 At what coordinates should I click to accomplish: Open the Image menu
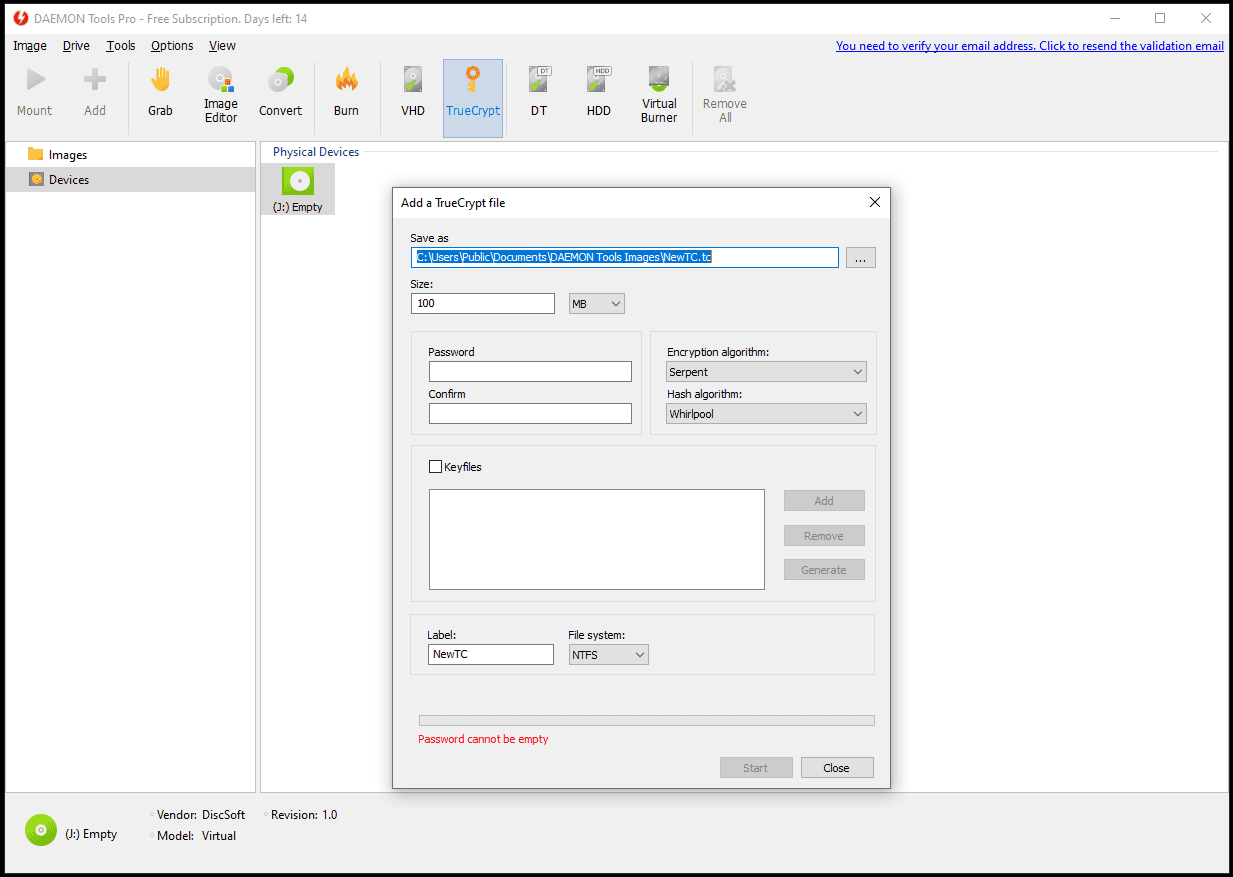[30, 46]
